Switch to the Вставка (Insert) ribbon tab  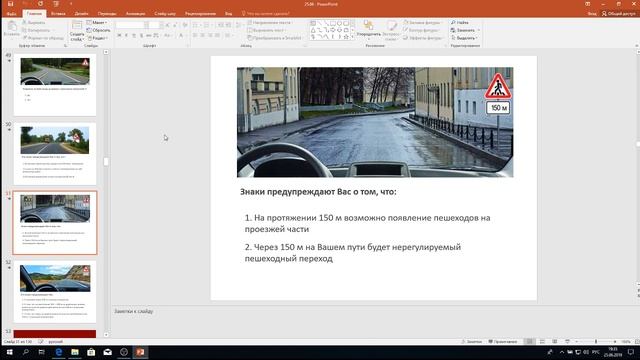point(58,13)
